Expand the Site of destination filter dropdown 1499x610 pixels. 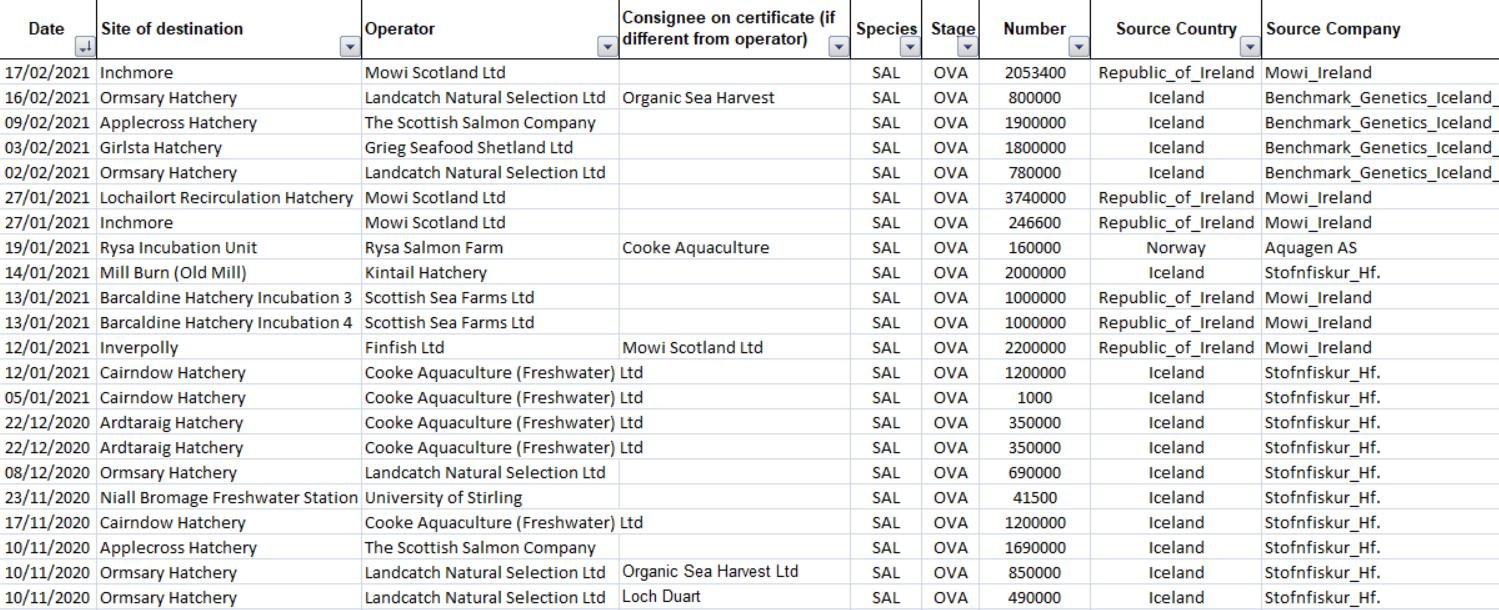pos(349,47)
